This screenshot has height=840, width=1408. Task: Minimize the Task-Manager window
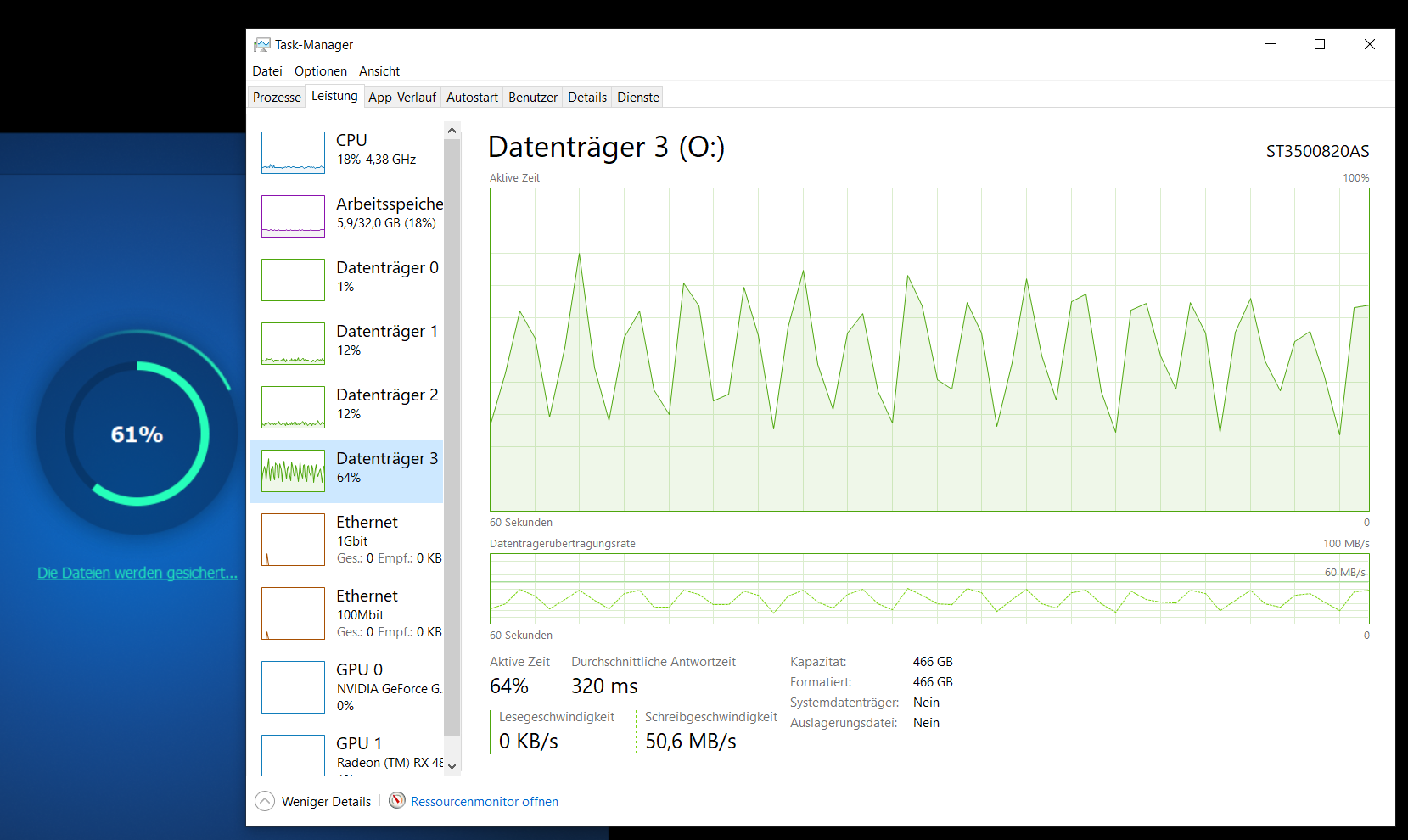point(1271,44)
